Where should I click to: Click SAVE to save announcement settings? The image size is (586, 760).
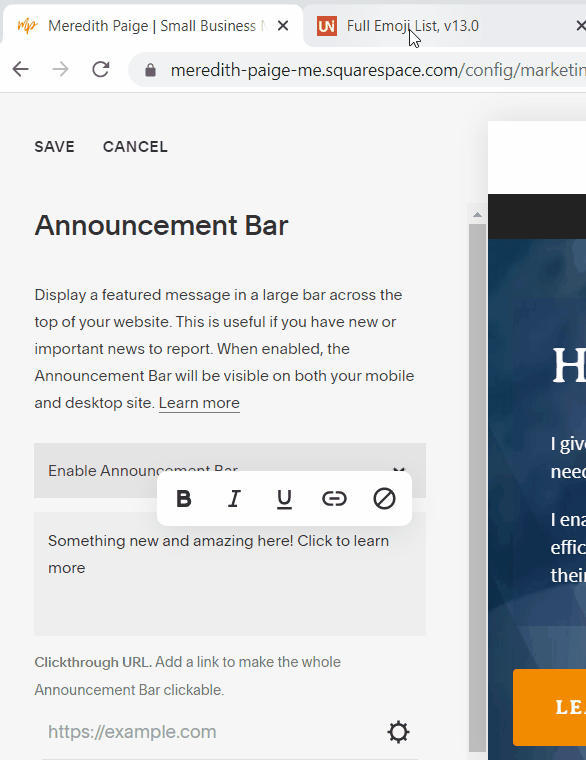54,147
